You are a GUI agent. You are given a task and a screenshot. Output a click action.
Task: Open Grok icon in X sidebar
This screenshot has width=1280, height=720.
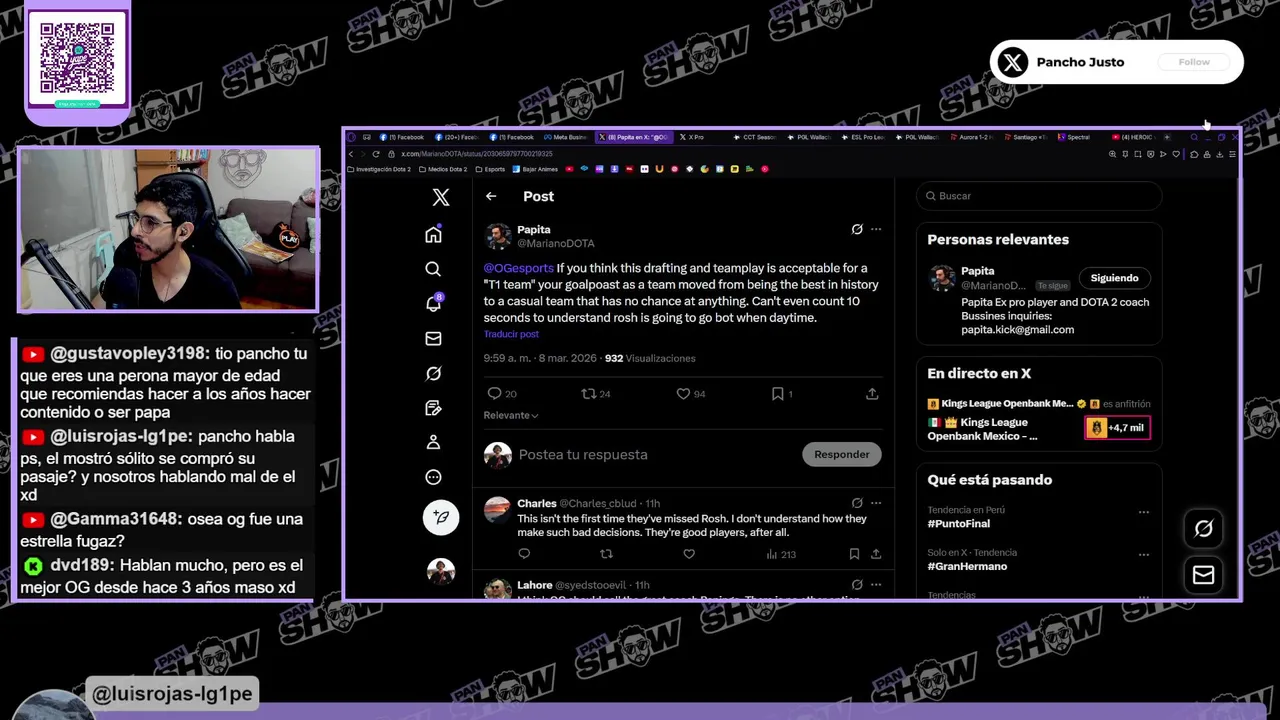tap(433, 373)
